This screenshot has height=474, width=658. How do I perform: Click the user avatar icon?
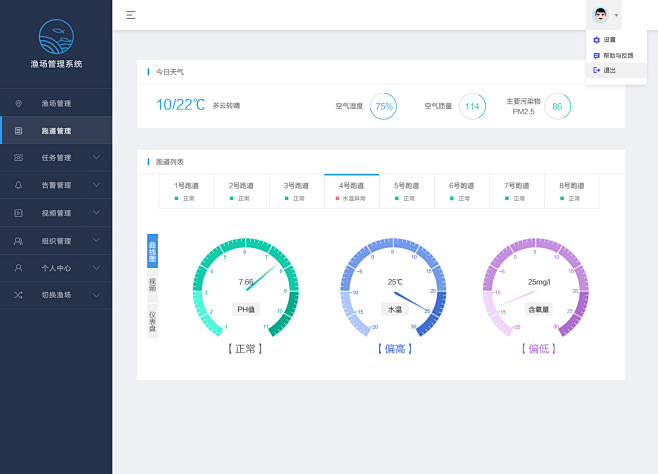tap(600, 15)
